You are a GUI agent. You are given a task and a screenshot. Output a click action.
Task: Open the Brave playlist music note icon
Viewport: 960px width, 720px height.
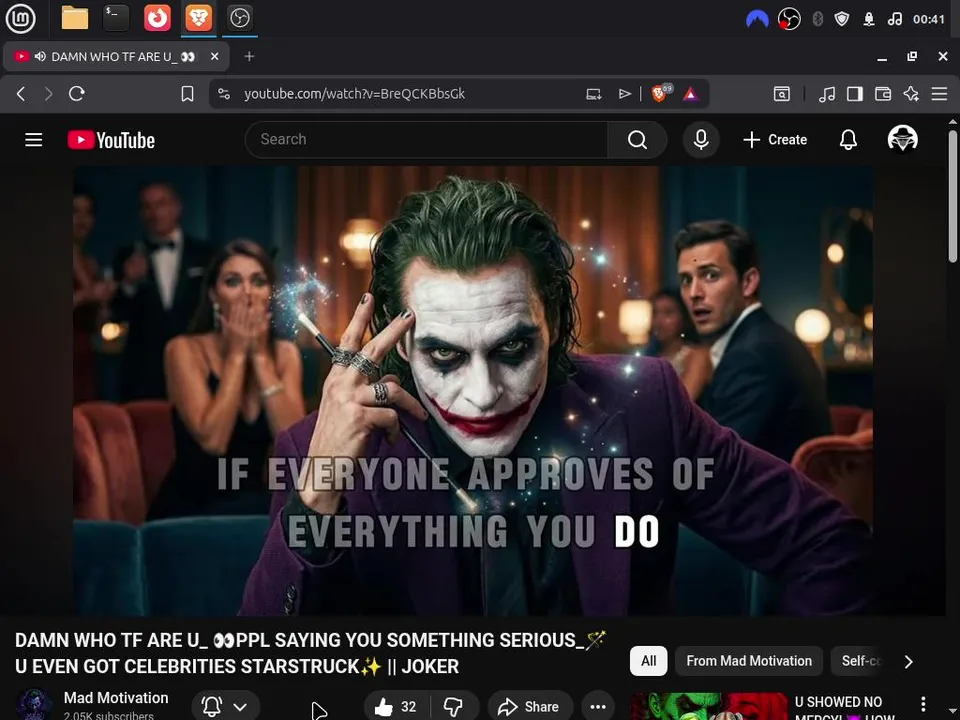coord(827,94)
